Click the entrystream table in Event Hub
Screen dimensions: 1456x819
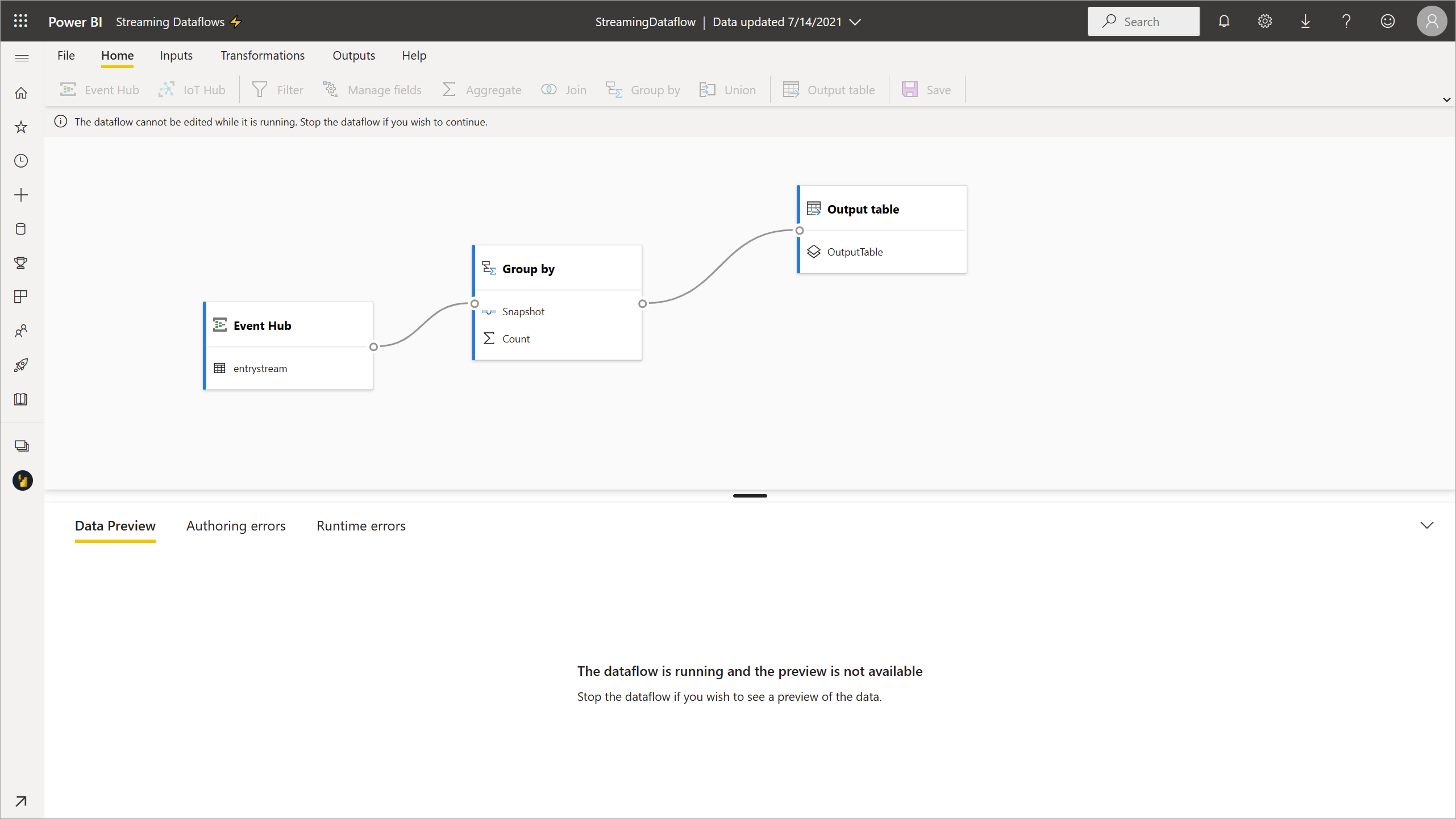[260, 368]
